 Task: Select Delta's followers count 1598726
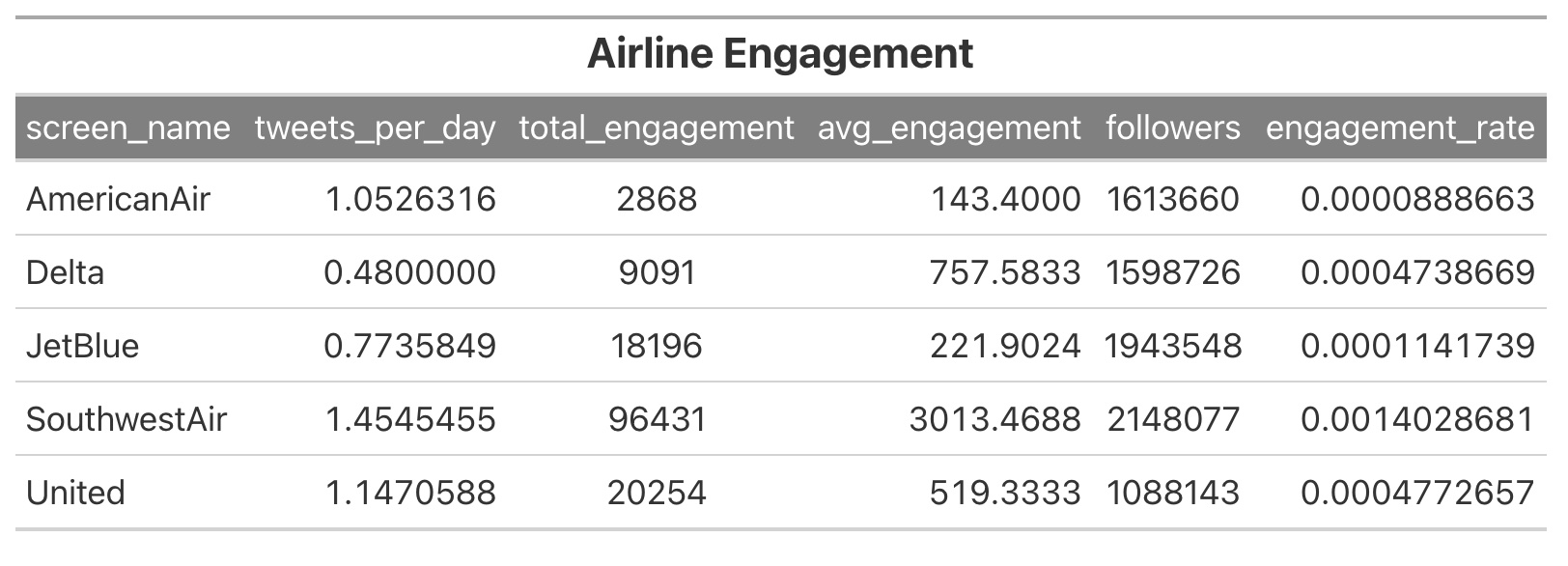(x=1172, y=272)
